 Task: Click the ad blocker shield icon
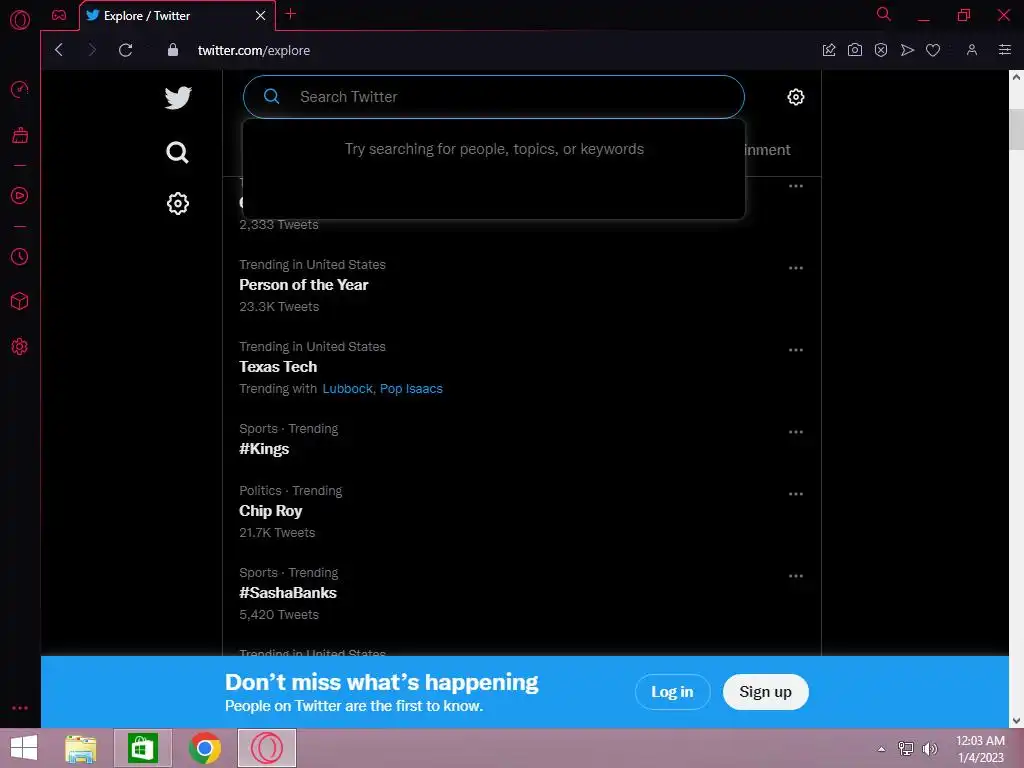coord(881,50)
